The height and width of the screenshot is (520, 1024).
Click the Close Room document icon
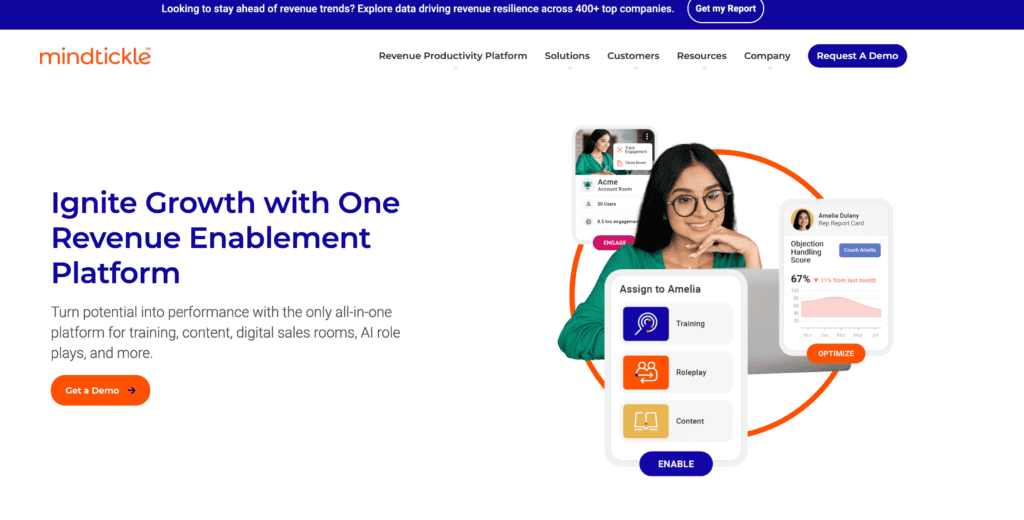[620, 163]
